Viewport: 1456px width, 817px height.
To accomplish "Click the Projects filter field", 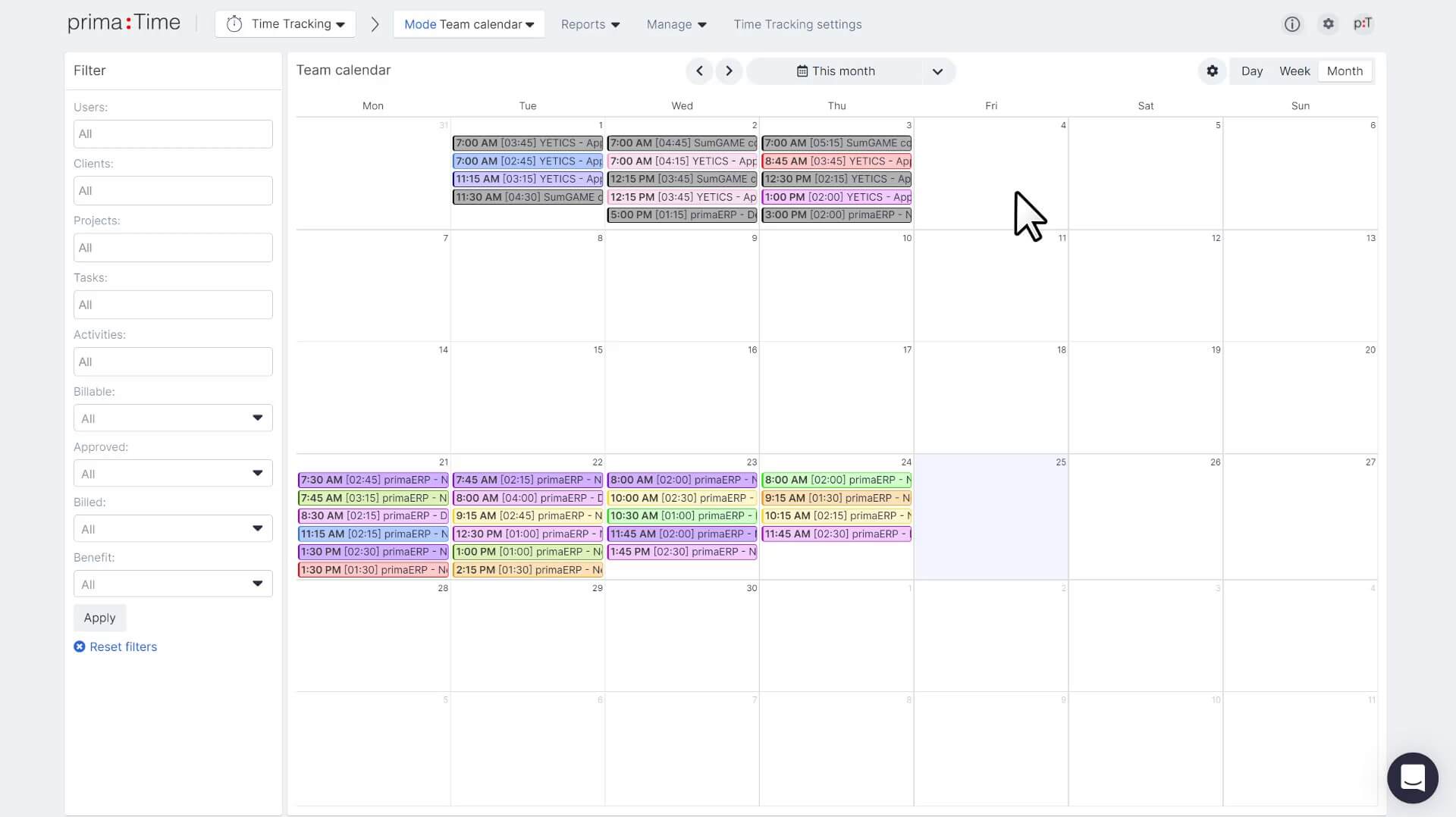I will coord(173,248).
